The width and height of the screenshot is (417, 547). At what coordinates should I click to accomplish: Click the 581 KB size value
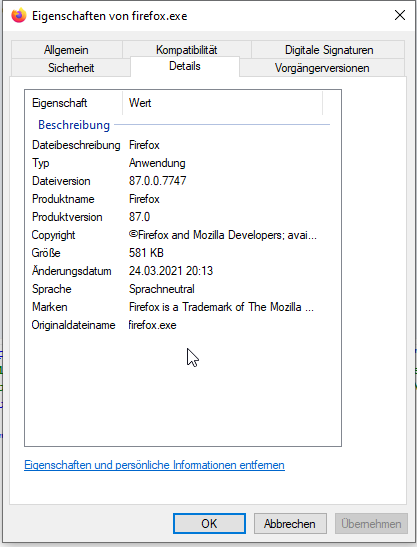(146, 253)
